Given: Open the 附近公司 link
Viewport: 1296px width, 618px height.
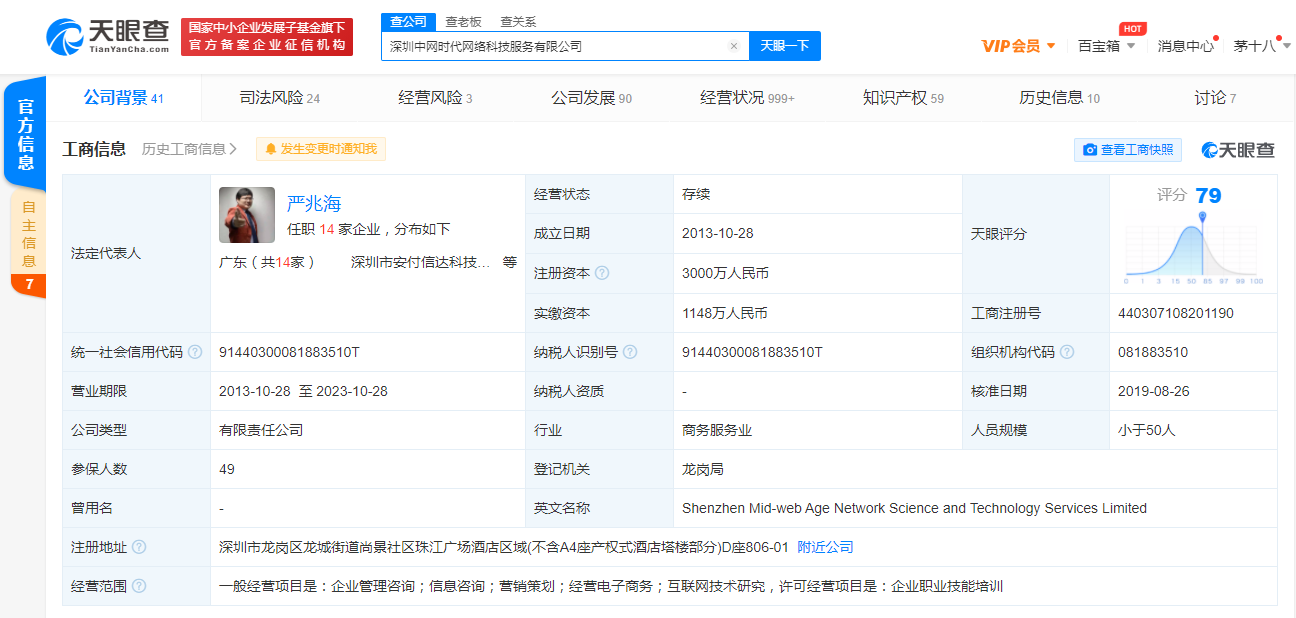Looking at the screenshot, I should (x=826, y=547).
